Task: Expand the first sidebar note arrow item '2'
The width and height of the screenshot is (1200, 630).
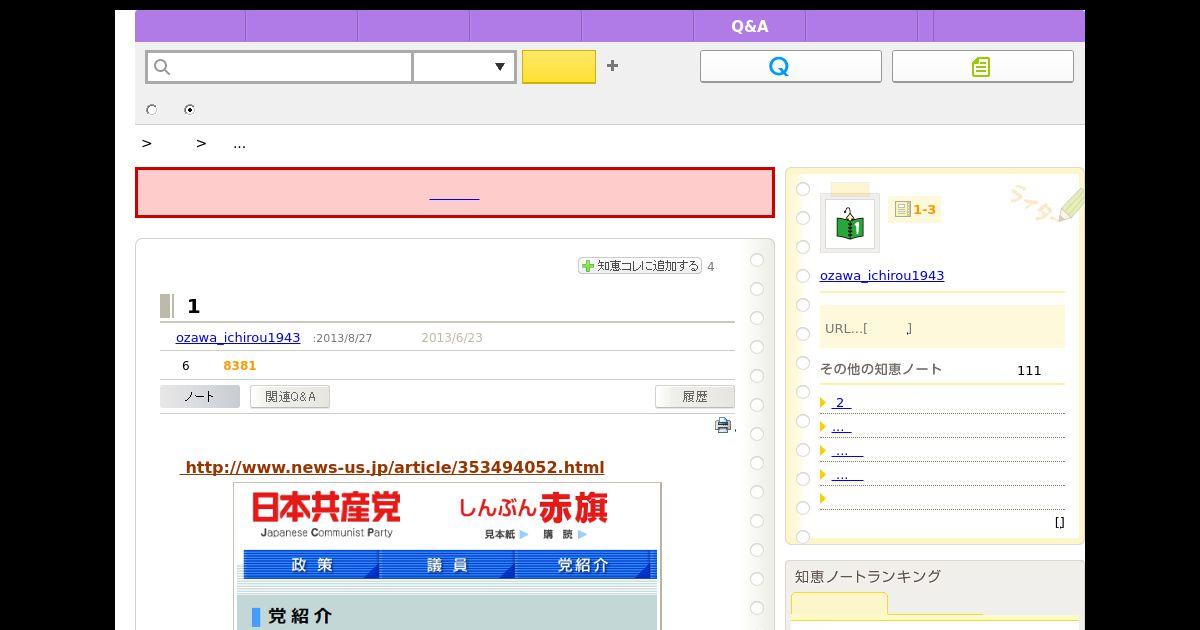Action: (x=840, y=403)
